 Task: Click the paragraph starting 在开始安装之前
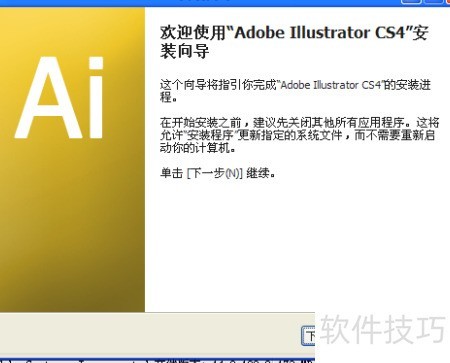pyautogui.click(x=300, y=135)
